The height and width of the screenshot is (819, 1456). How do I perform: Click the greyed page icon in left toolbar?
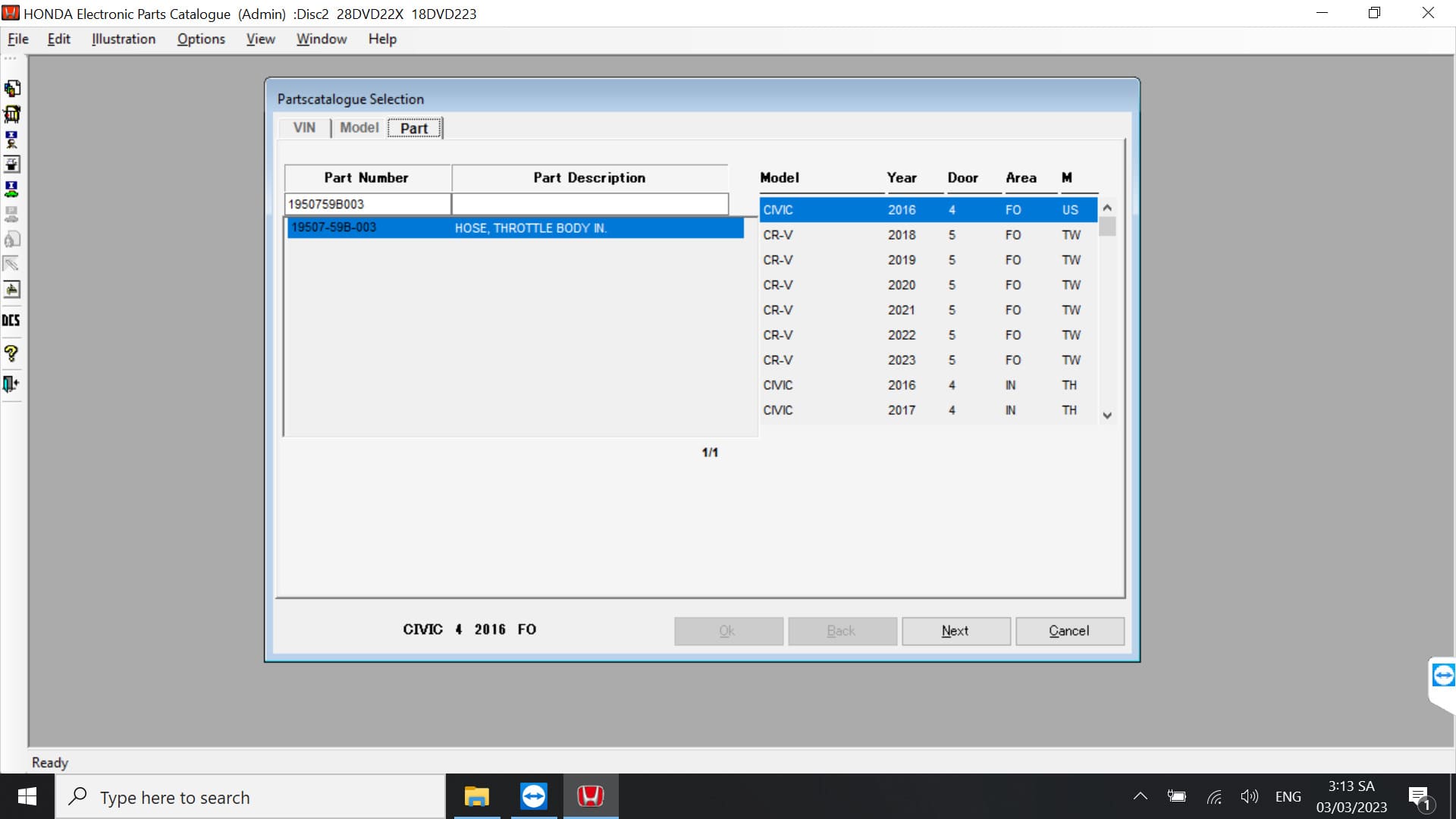click(x=12, y=240)
